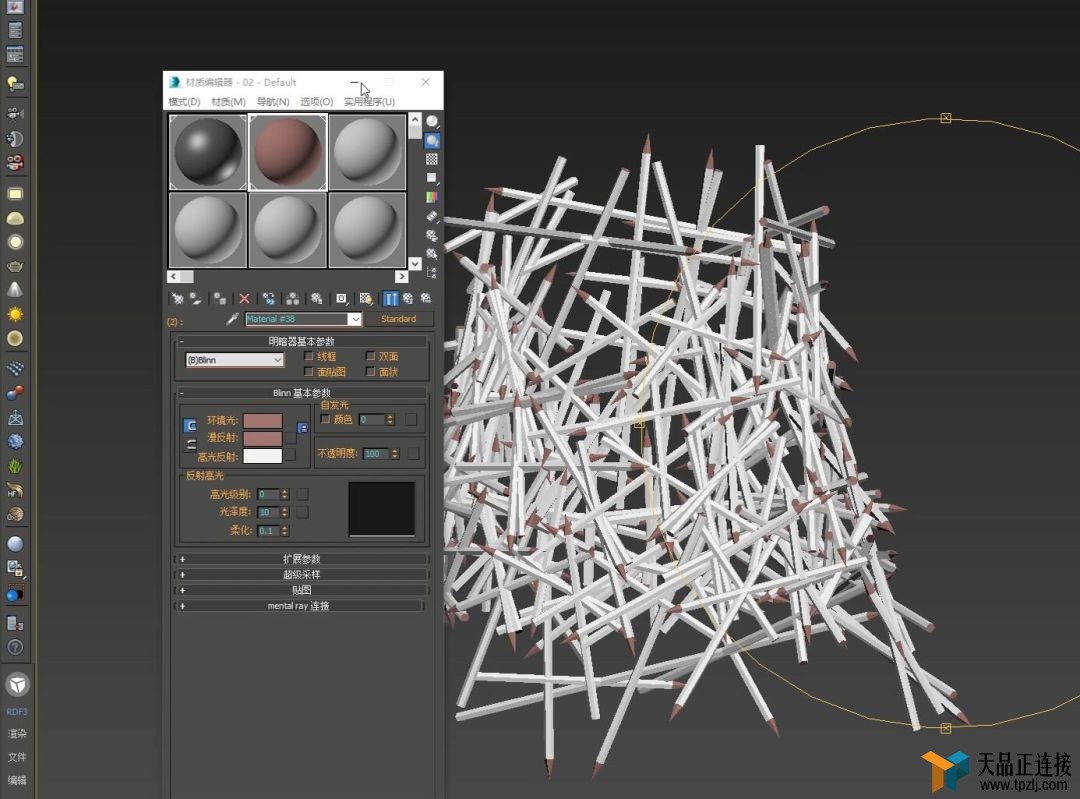Expand the 贴图 rollout

(x=302, y=590)
